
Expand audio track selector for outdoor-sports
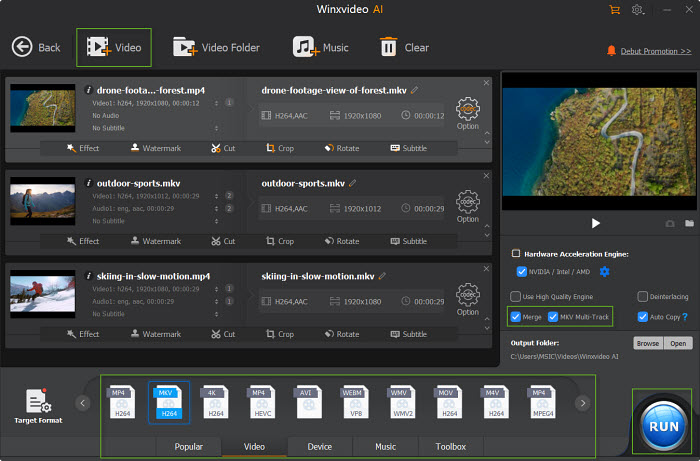[216, 208]
